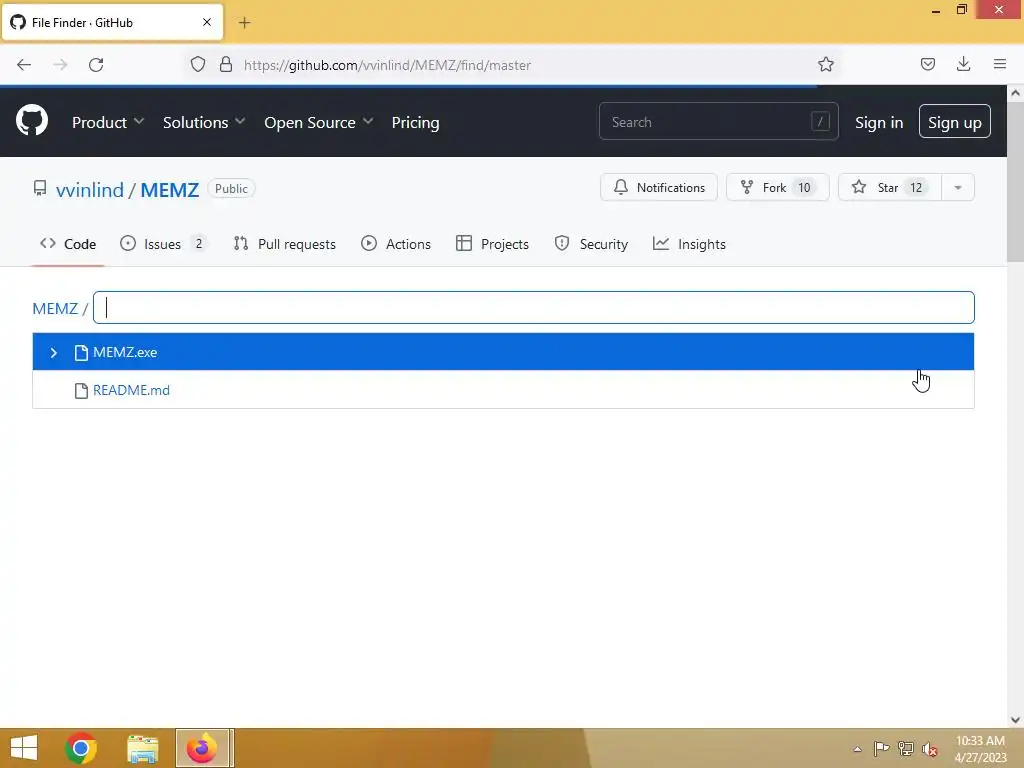
Task: Open the taskbar clock showing 10:33 AM
Action: click(x=980, y=749)
